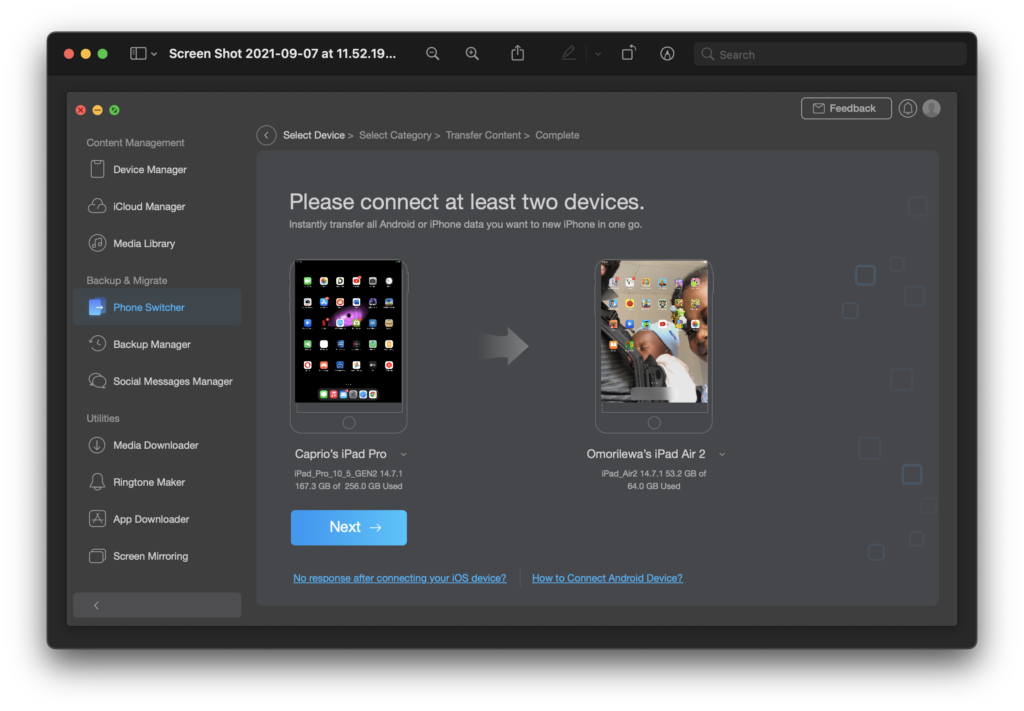Click into the Preview Search field
Viewport: 1024px width, 711px height.
(830, 54)
